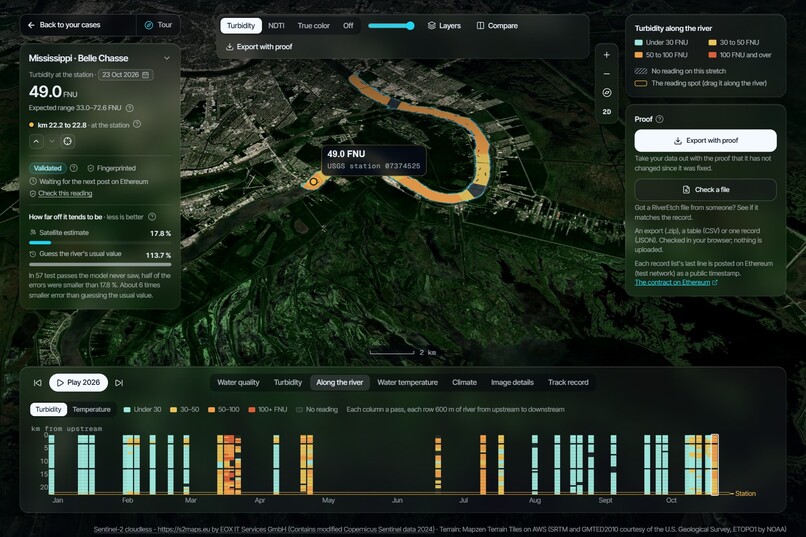Reset map compass orientation

[607, 93]
